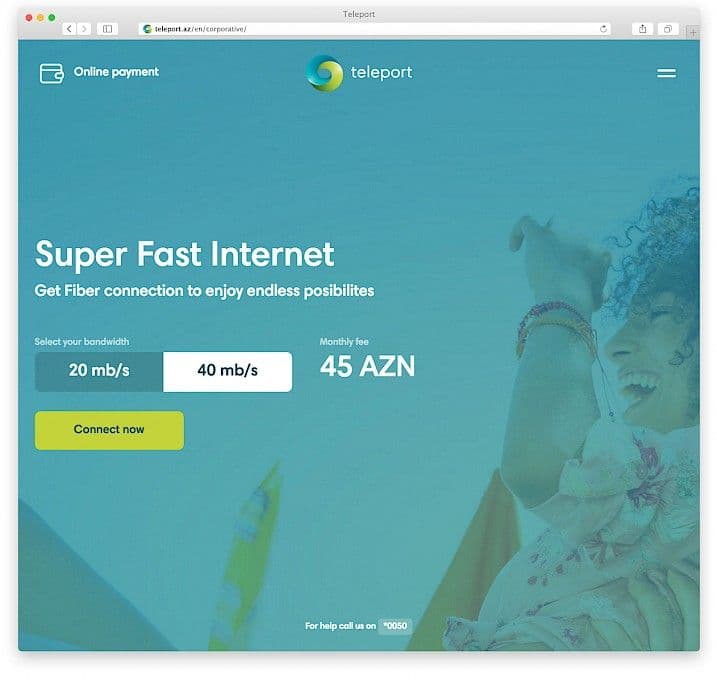Click the teleport swirl logo
The width and height of the screenshot is (717, 680).
(x=324, y=73)
